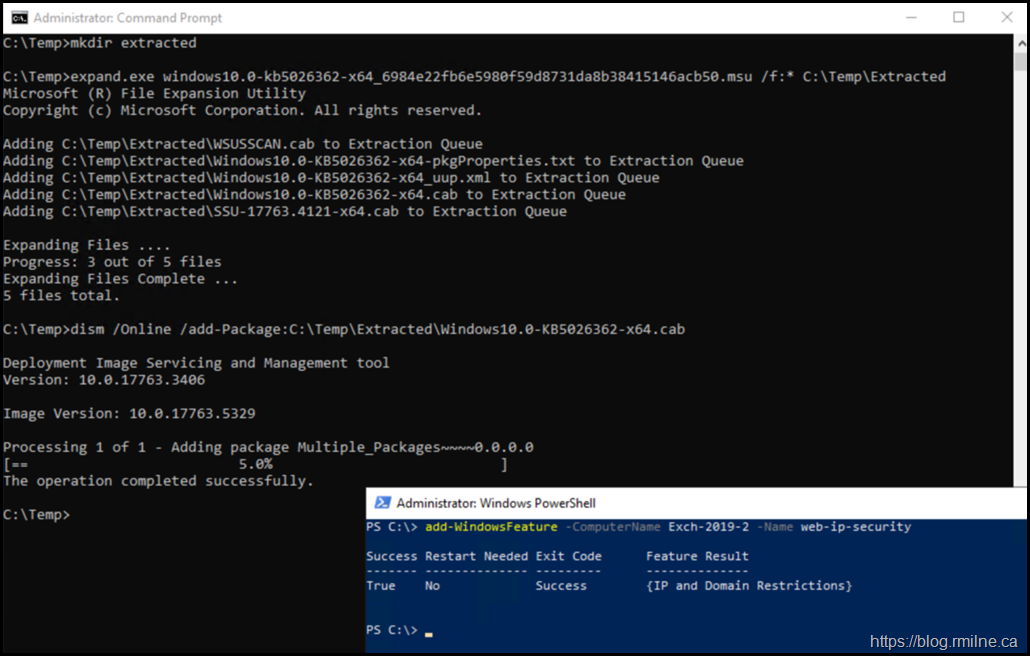Minimize the Command Prompt window

(x=912, y=17)
